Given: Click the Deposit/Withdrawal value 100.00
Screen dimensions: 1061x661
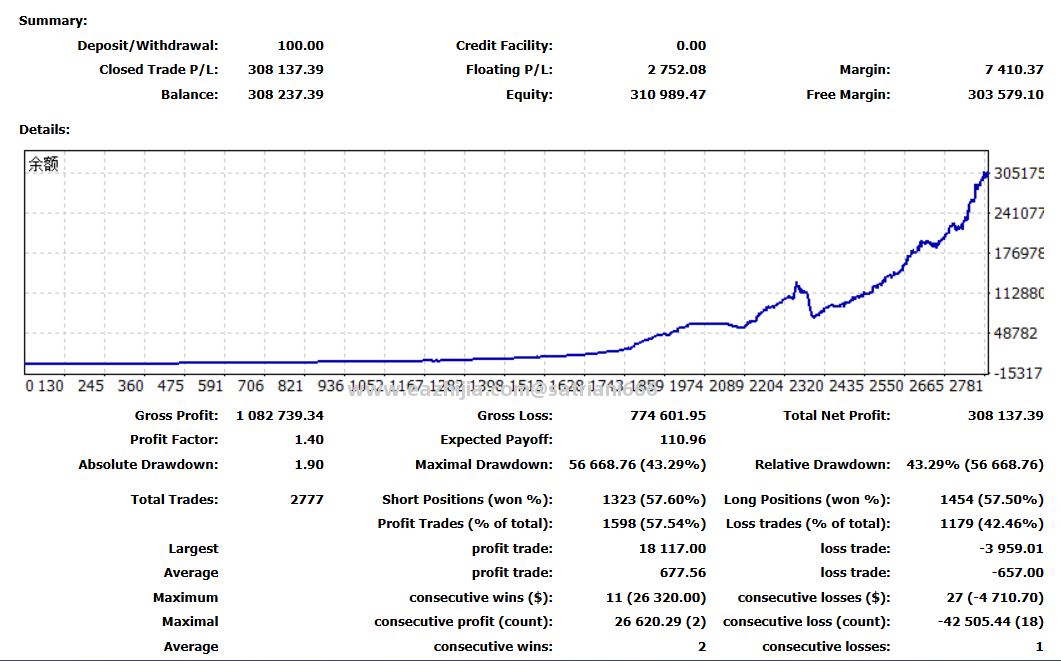Looking at the screenshot, I should 300,45.
